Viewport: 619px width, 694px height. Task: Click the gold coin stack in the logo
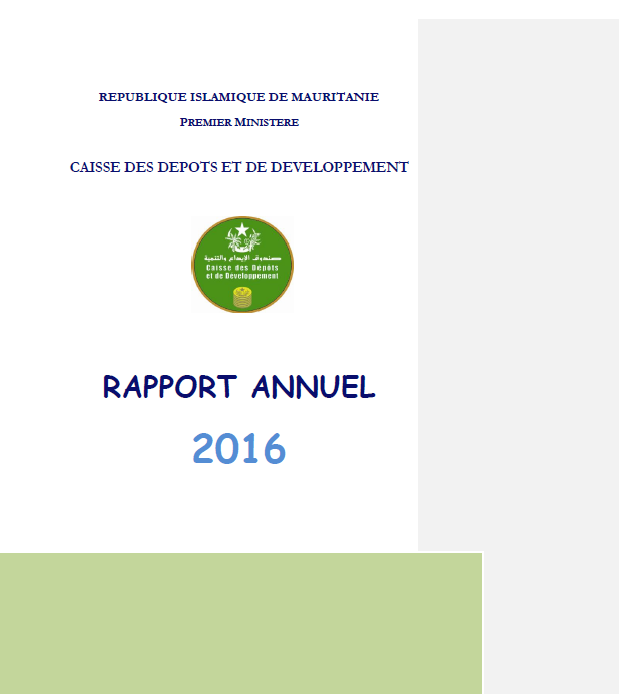[x=242, y=296]
